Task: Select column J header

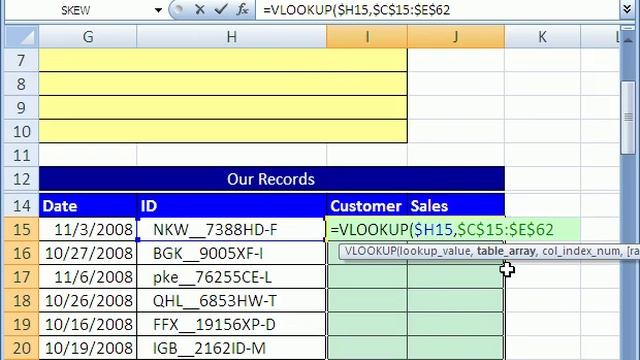Action: point(456,37)
